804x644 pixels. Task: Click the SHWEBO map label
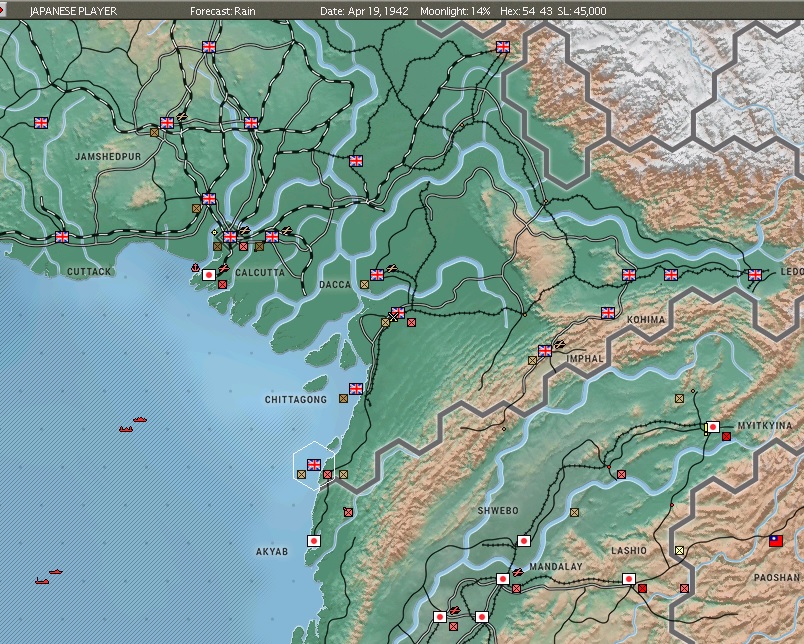coord(498,511)
